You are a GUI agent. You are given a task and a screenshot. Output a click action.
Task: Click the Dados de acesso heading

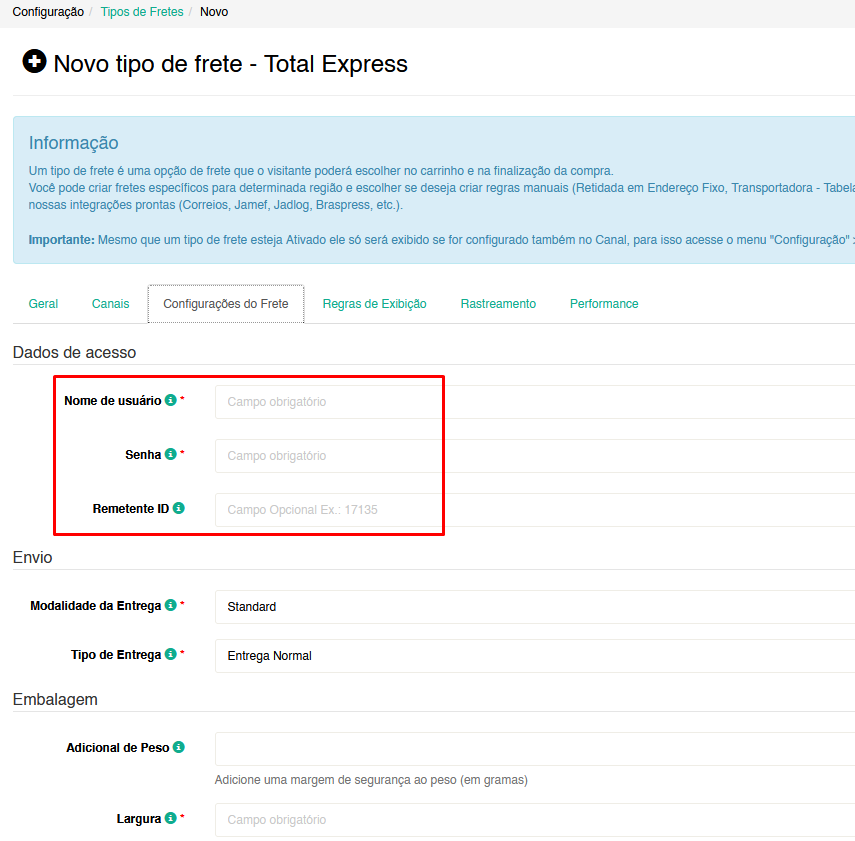(74, 352)
